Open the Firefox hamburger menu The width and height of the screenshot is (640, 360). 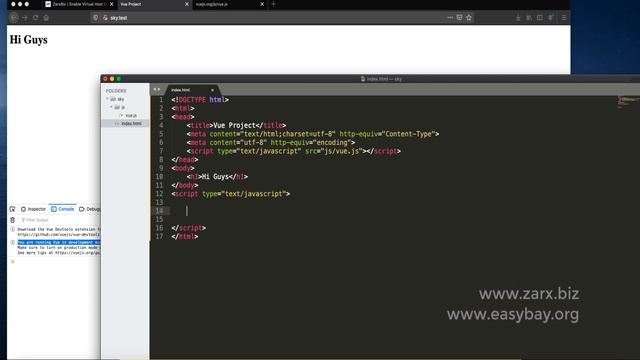pos(564,18)
